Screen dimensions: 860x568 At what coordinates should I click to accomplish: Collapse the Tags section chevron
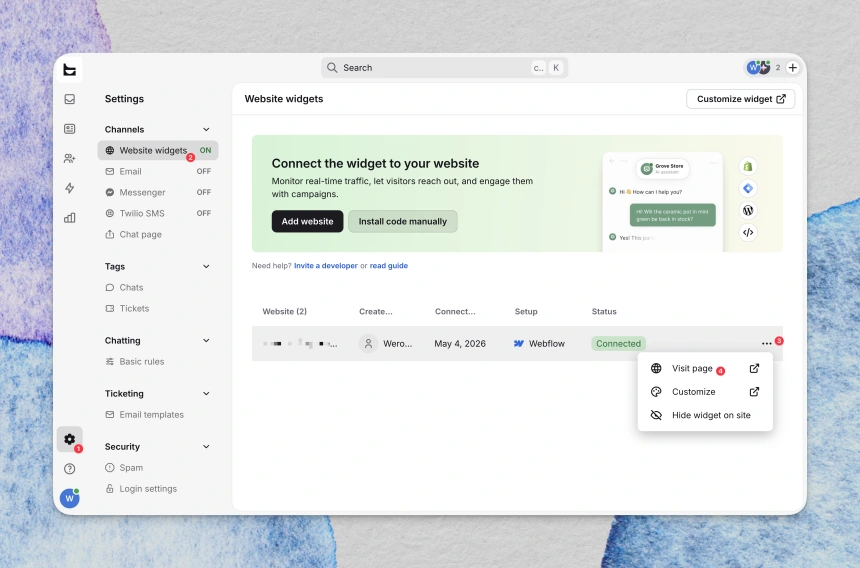(206, 266)
